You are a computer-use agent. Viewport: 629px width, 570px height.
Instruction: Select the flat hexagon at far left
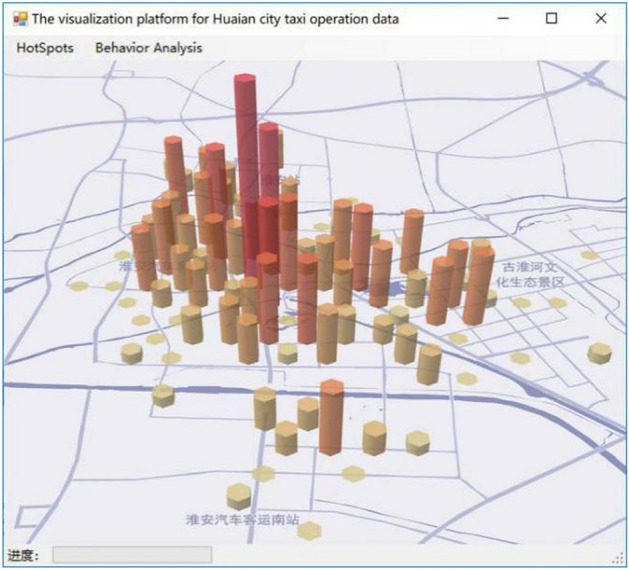tap(79, 286)
